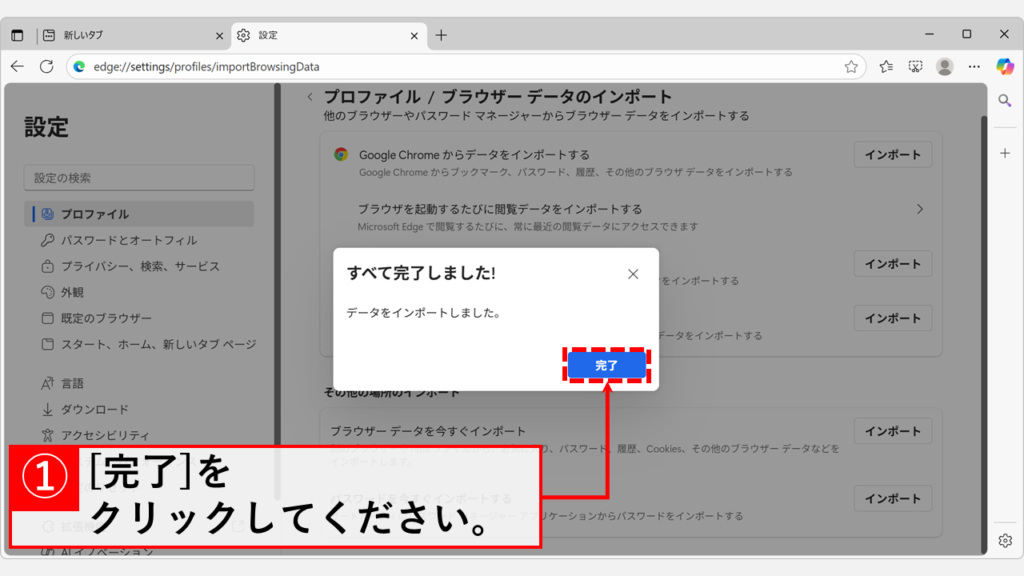Select the 設定 tab

click(x=328, y=35)
